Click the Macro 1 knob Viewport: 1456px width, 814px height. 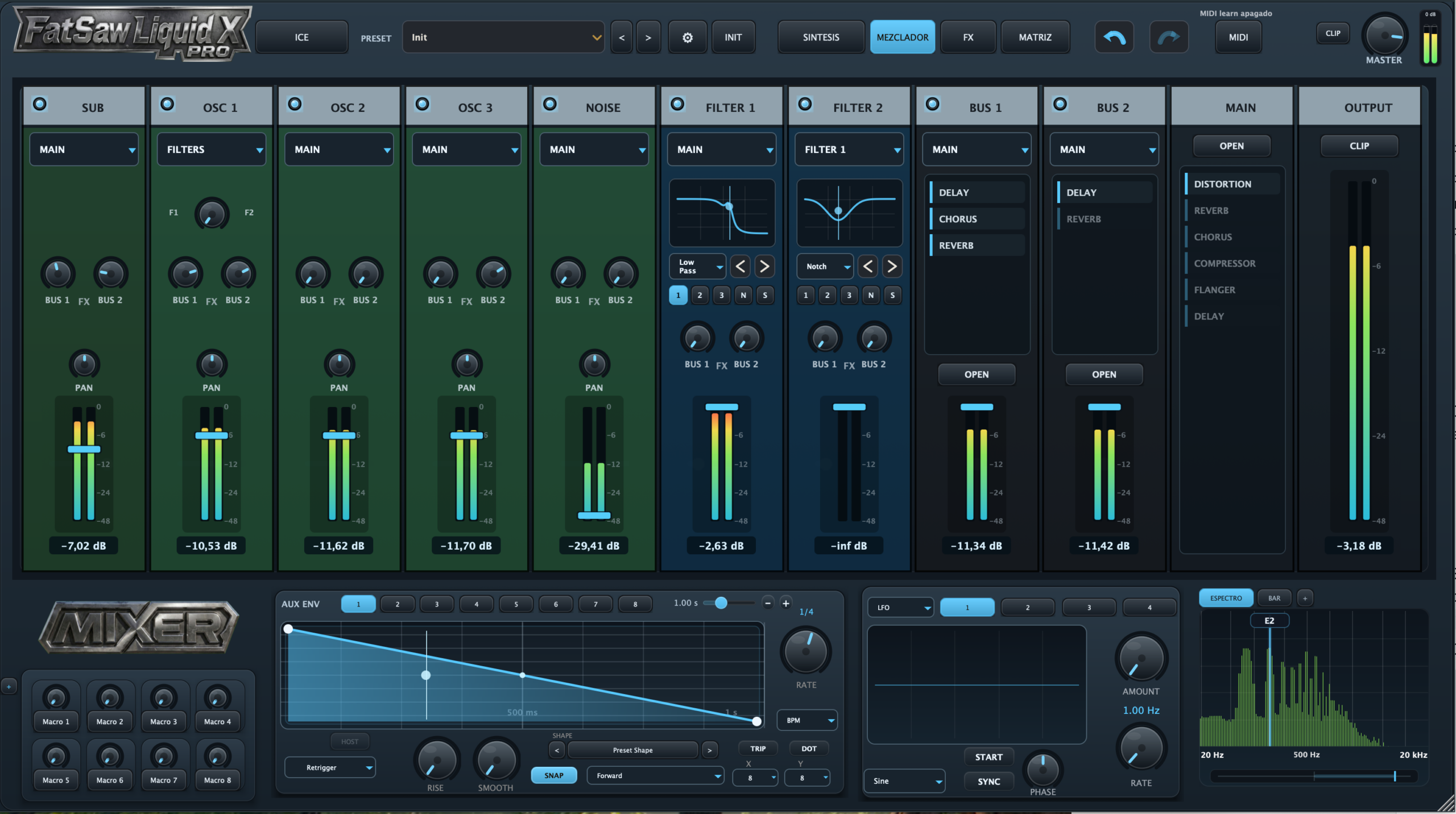pos(56,697)
